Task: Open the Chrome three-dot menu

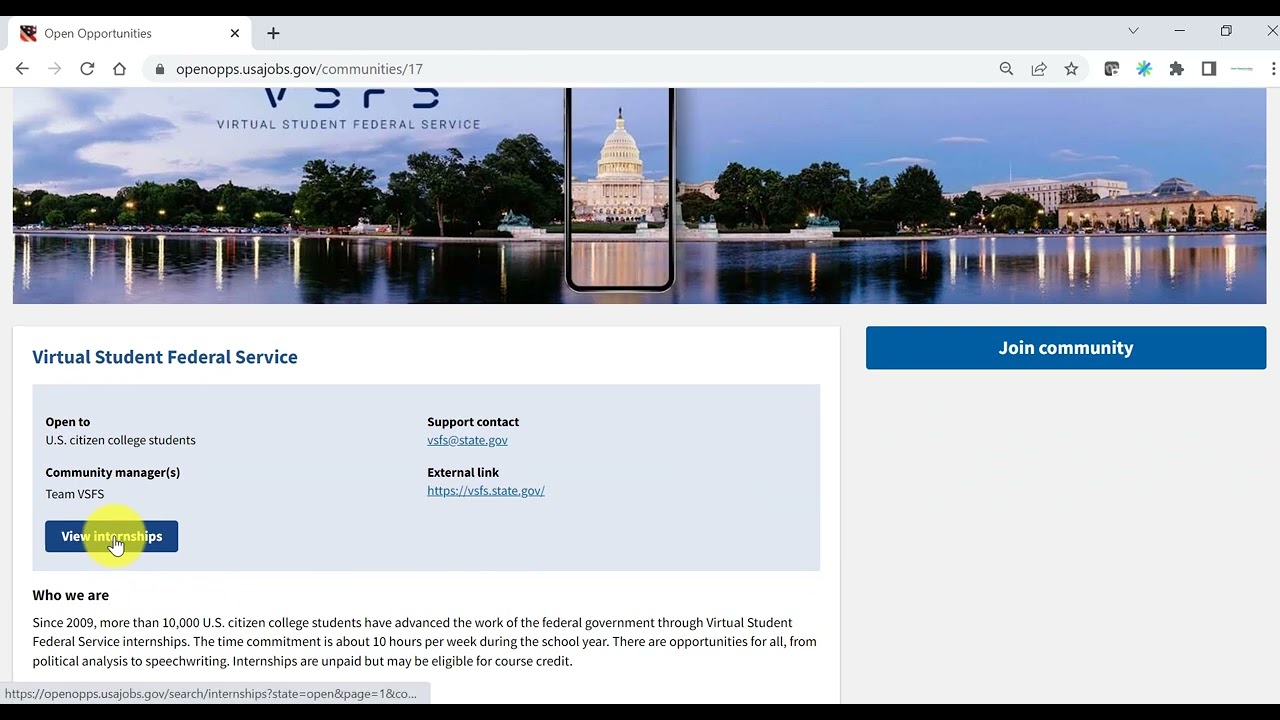Action: coord(1273,69)
